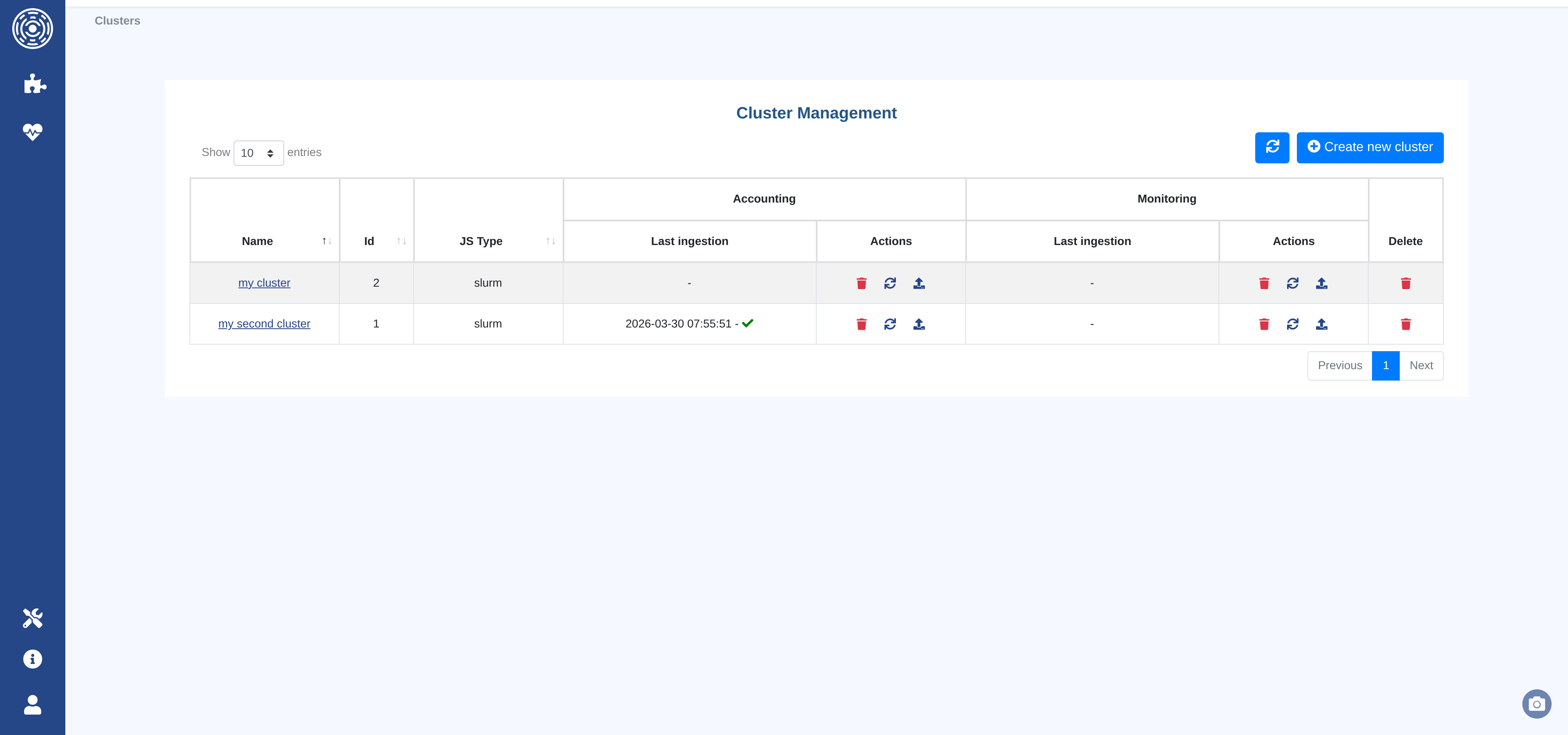Refresh monitoring ingestion for my cluster
The width and height of the screenshot is (1568, 735).
click(x=1293, y=283)
